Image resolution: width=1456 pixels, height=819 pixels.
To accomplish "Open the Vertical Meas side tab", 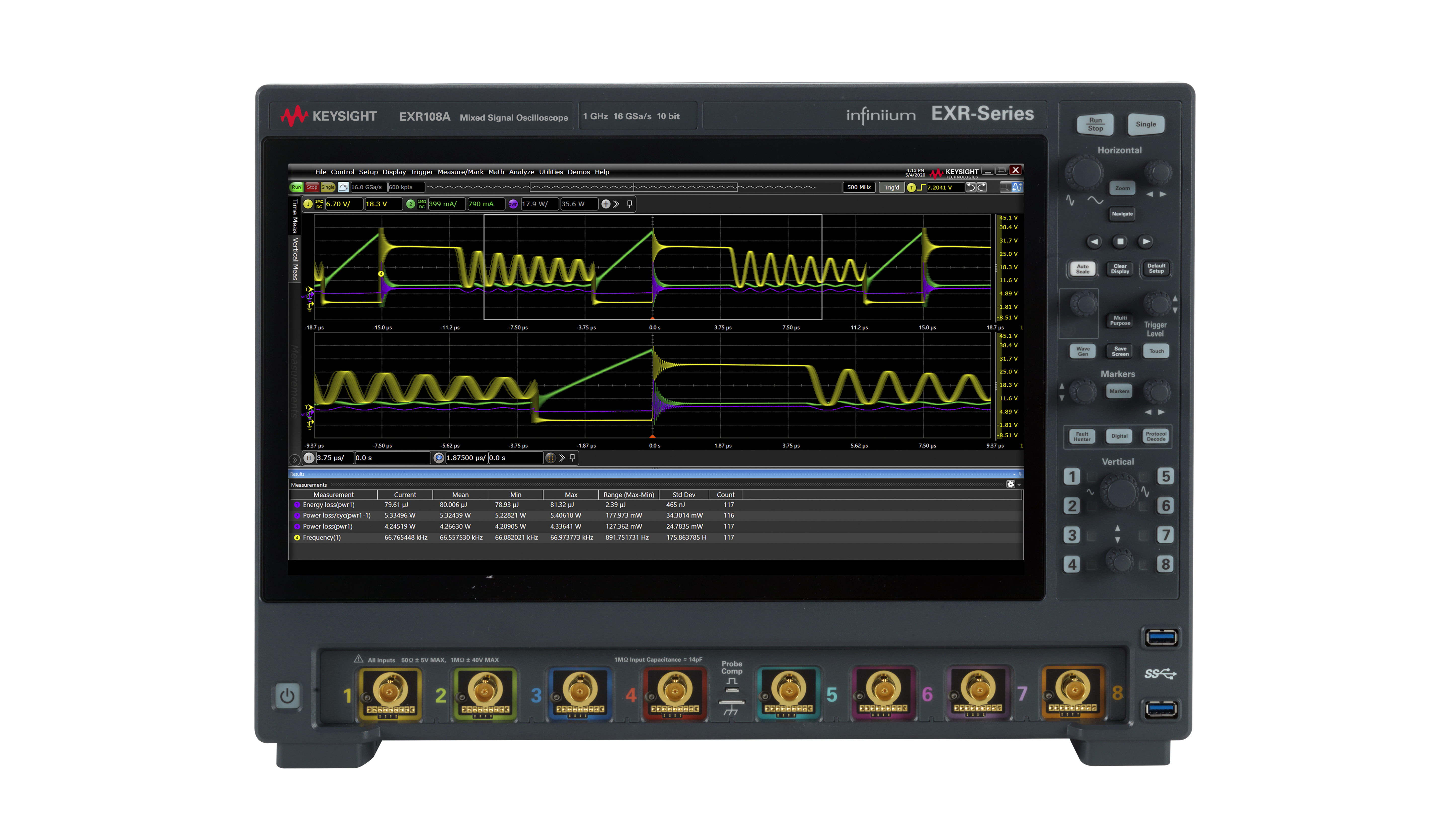I will pos(294,259).
